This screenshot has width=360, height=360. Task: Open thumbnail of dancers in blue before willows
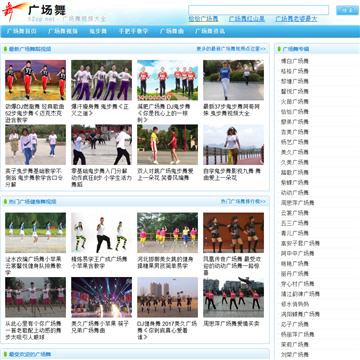[36, 233]
